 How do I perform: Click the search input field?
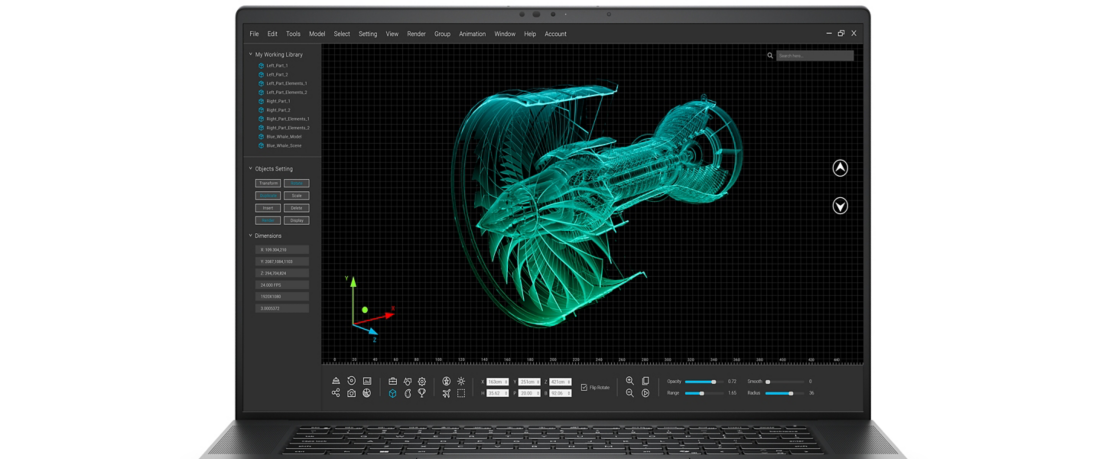click(815, 56)
